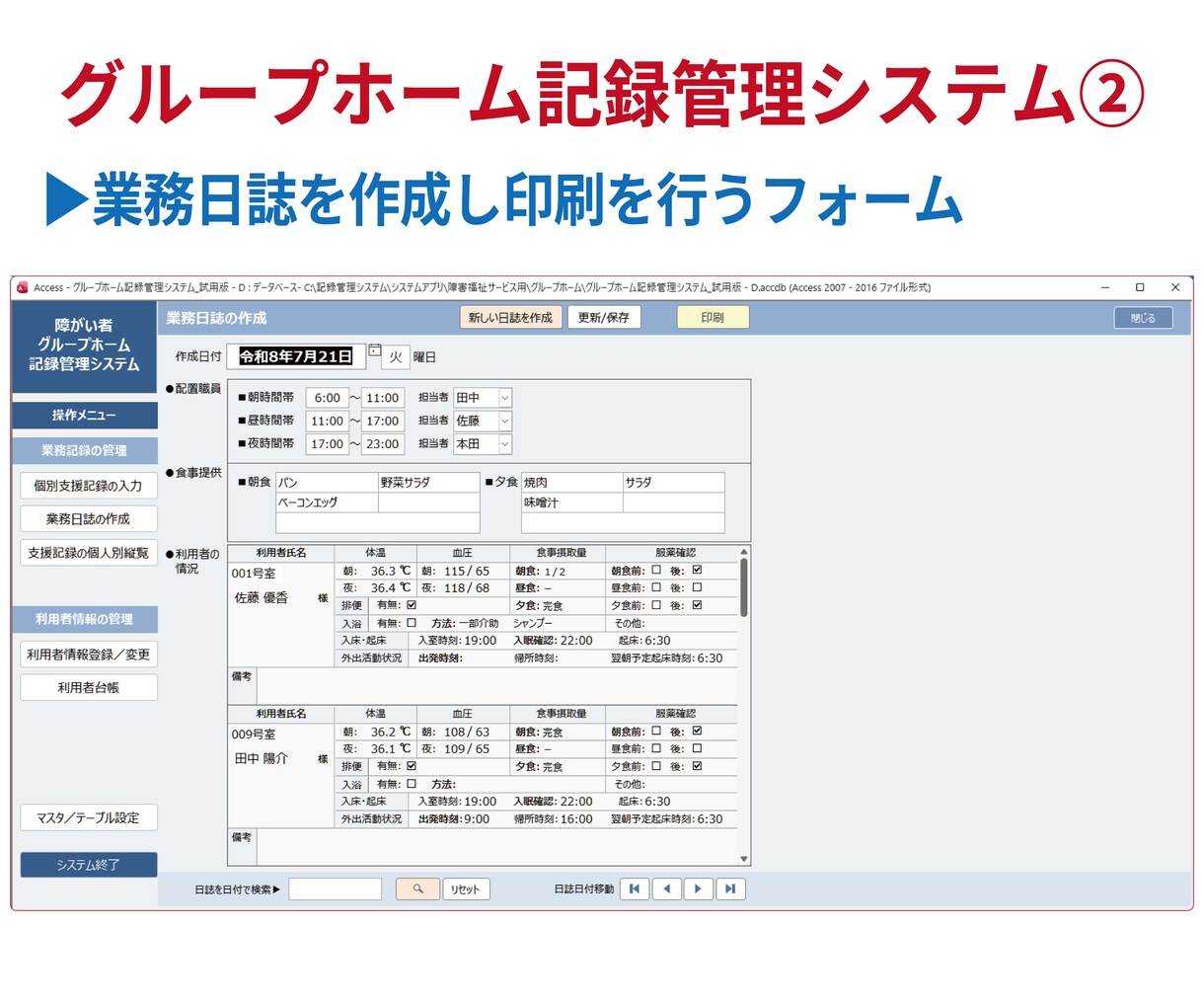Toggle 排便 有無 checkbox for 田中 陽介

point(412,766)
